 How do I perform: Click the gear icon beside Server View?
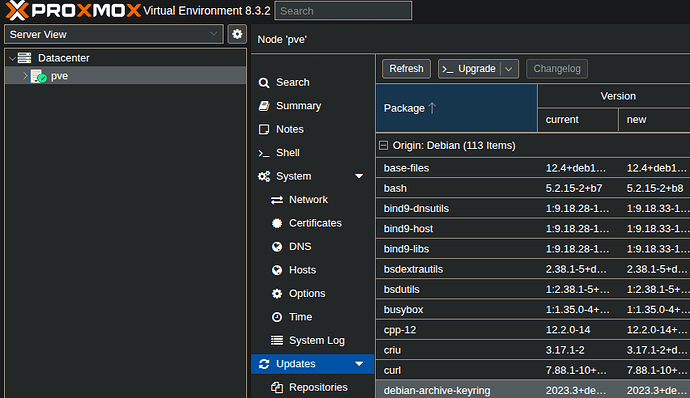[237, 34]
